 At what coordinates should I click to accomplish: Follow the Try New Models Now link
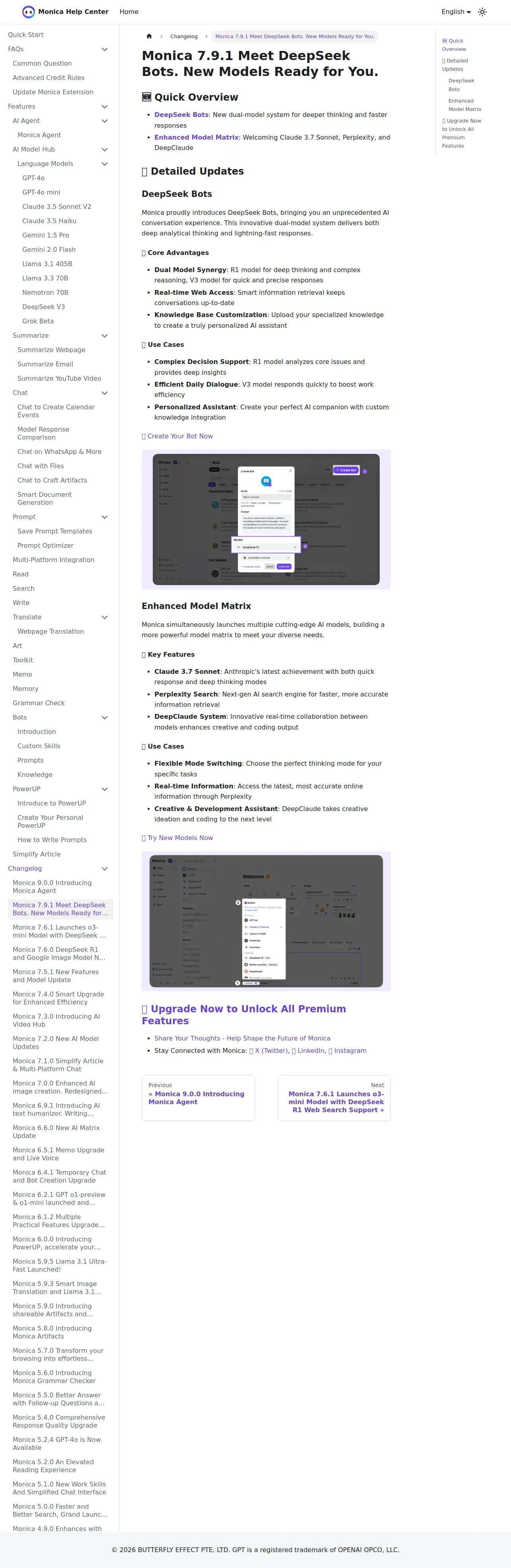click(177, 838)
